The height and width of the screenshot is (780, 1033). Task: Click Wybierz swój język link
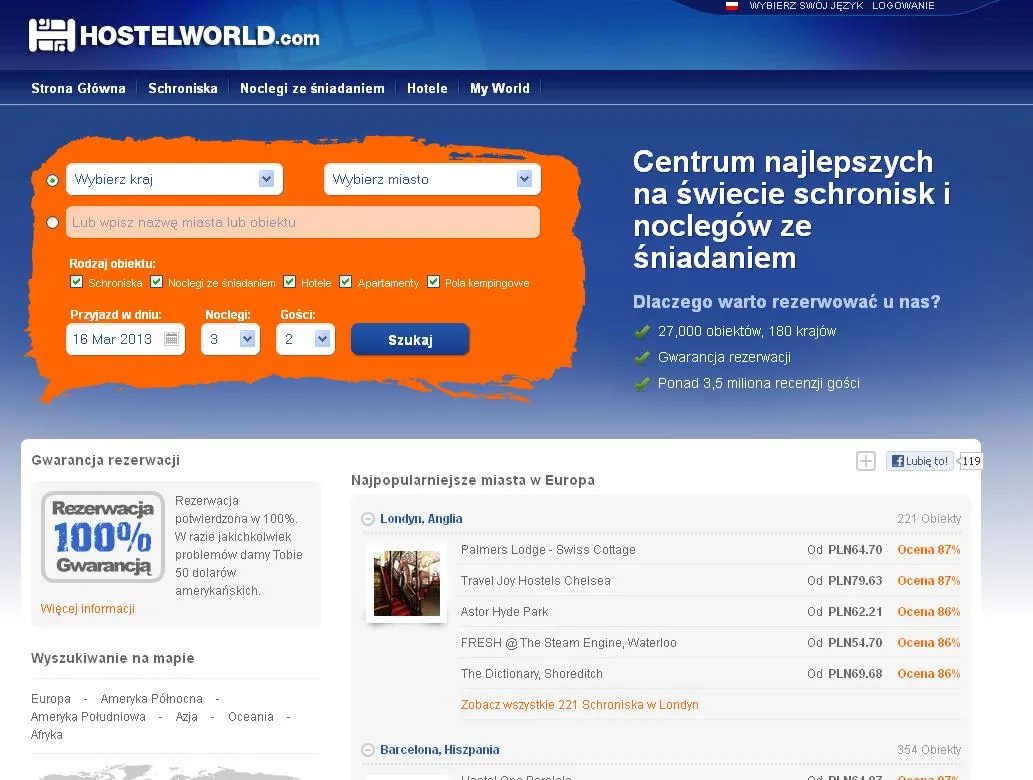(x=806, y=6)
